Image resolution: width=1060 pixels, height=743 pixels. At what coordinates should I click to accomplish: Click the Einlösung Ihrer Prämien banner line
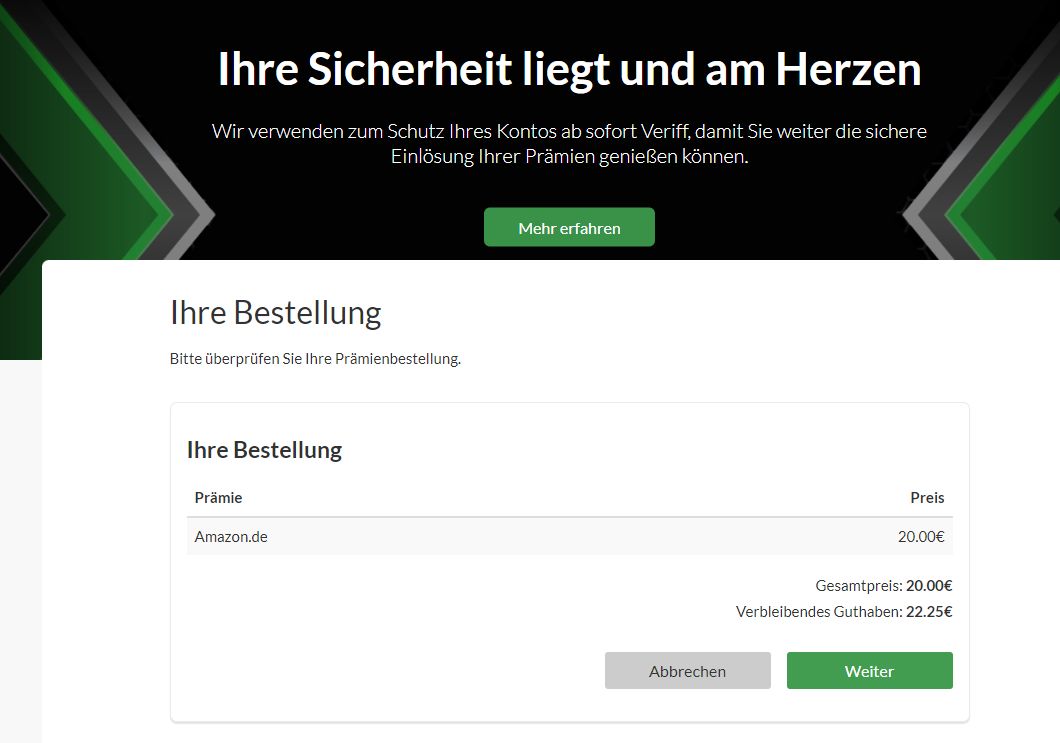click(x=569, y=157)
